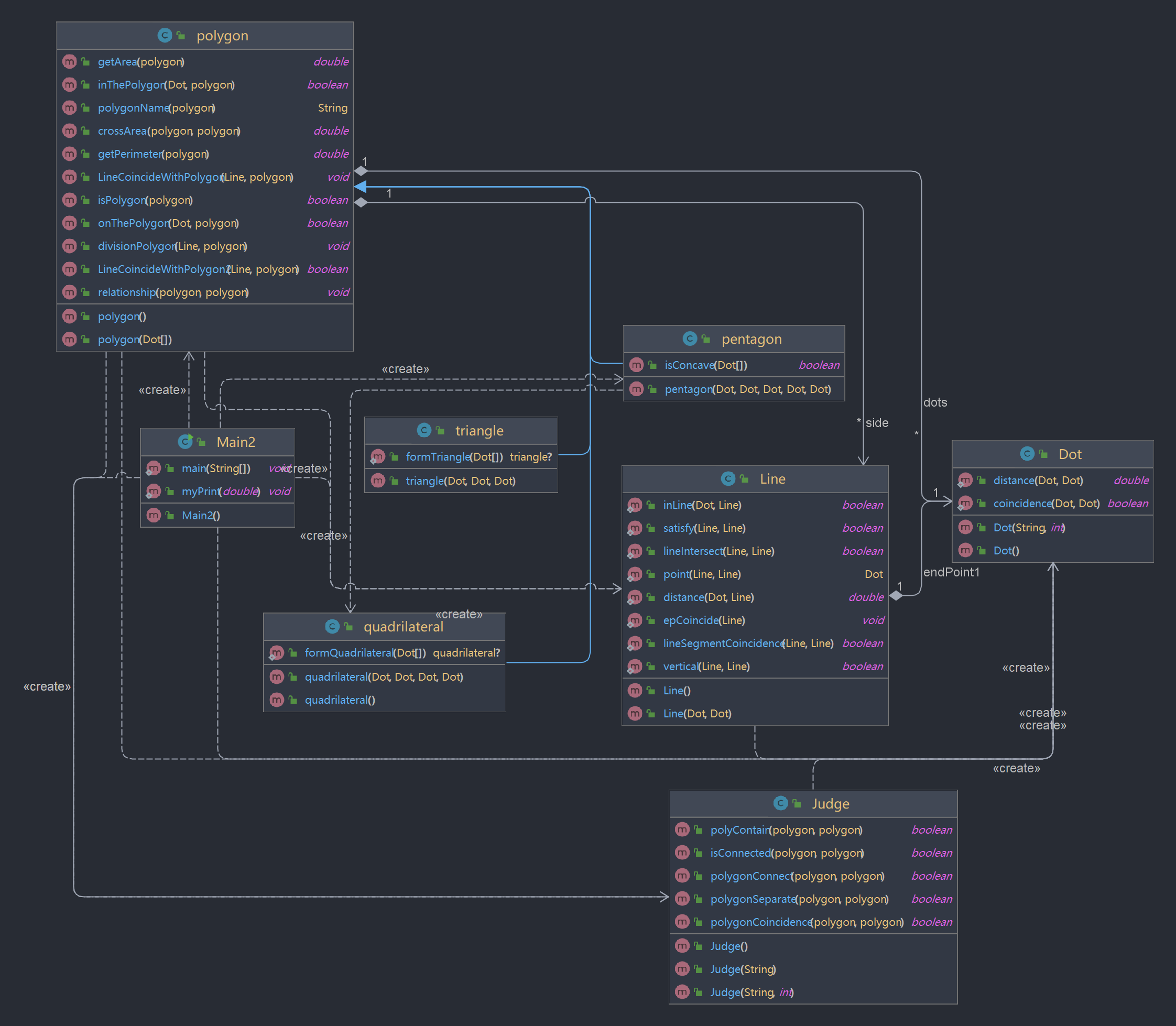Click the side association label
Viewport: 1176px width, 1026px height.
[877, 422]
